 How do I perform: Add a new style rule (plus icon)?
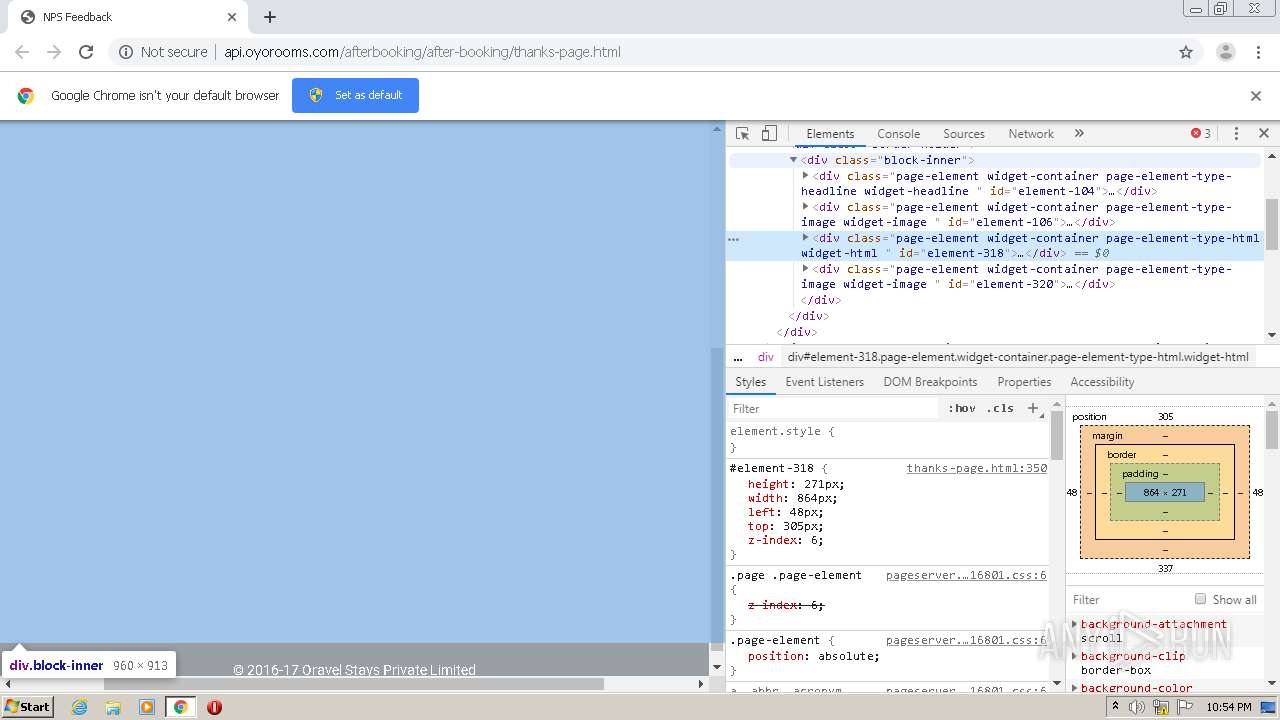coord(1033,408)
